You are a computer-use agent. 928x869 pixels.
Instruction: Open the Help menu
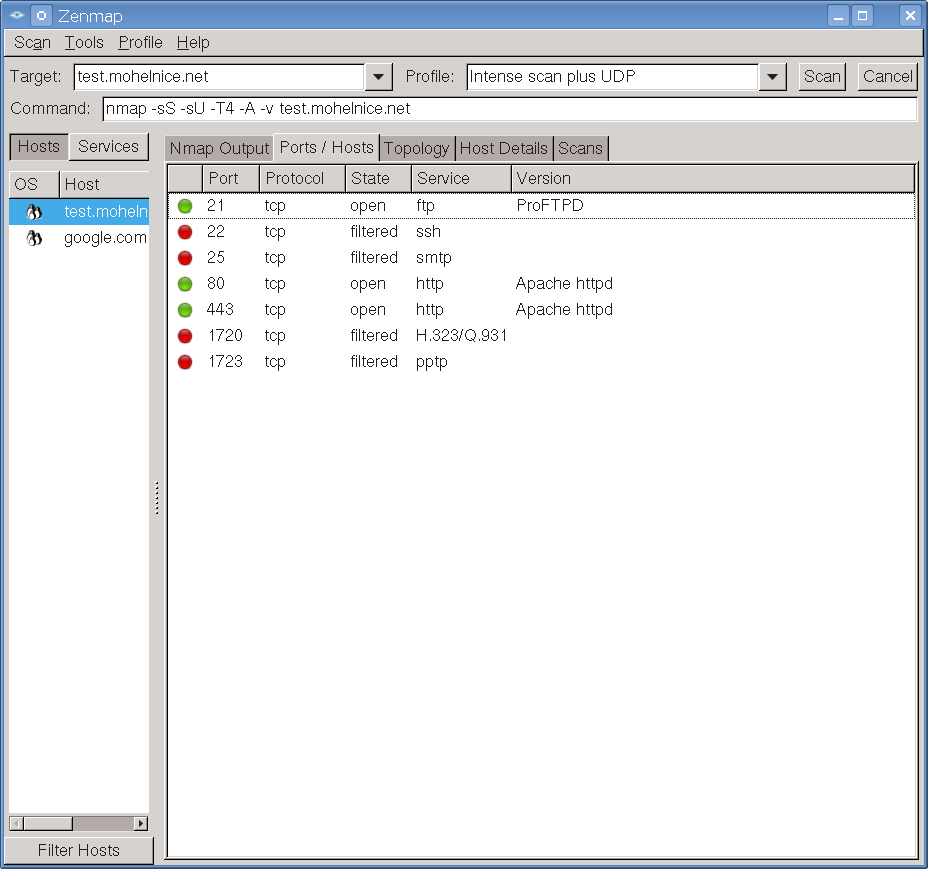(193, 43)
